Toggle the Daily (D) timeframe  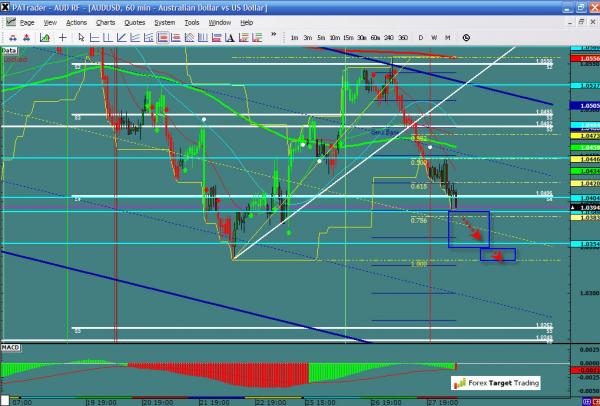(421, 37)
